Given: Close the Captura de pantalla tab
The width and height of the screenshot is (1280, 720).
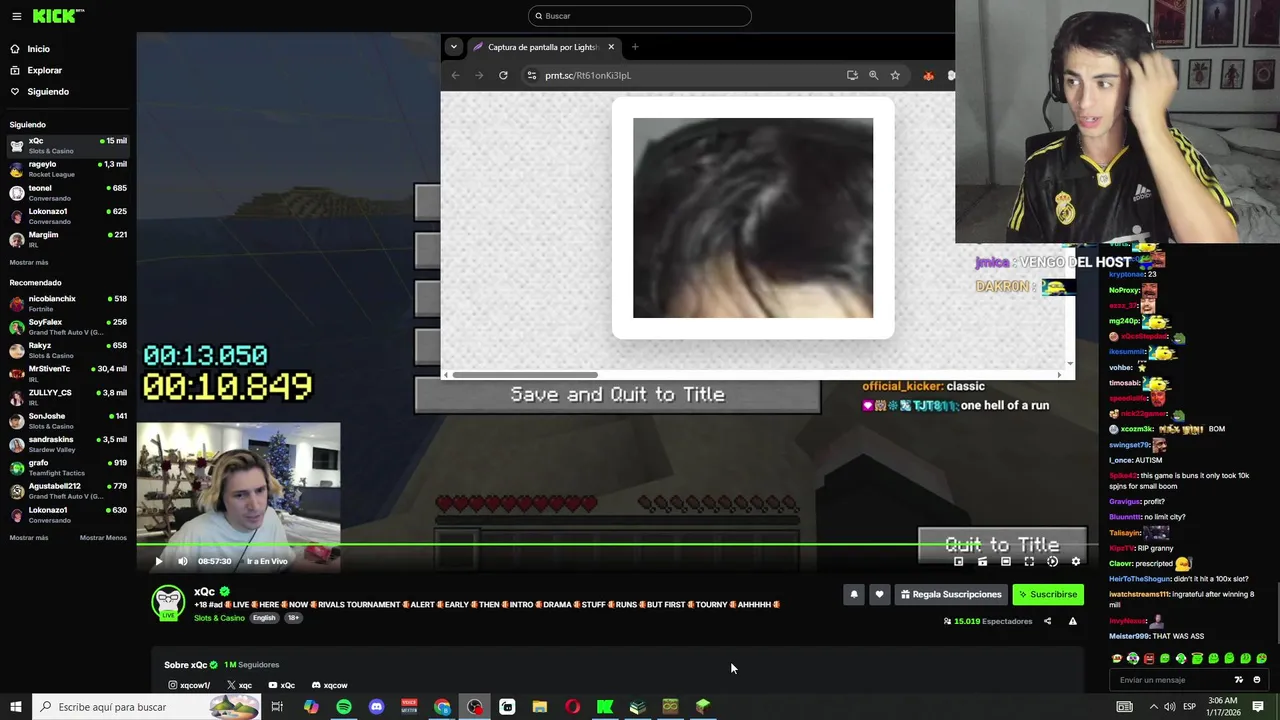Looking at the screenshot, I should 611,47.
